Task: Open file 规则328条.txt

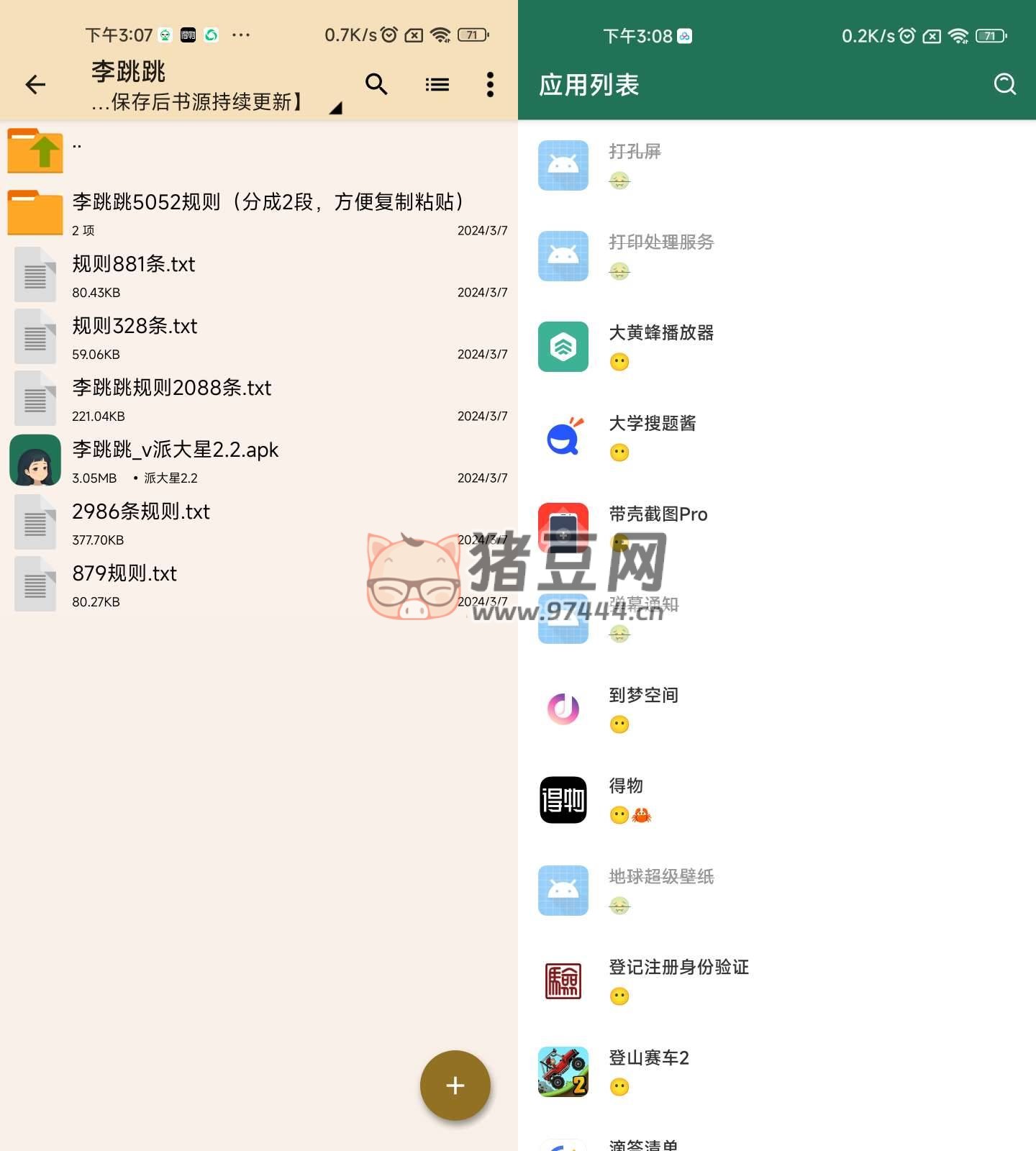Action: point(259,337)
